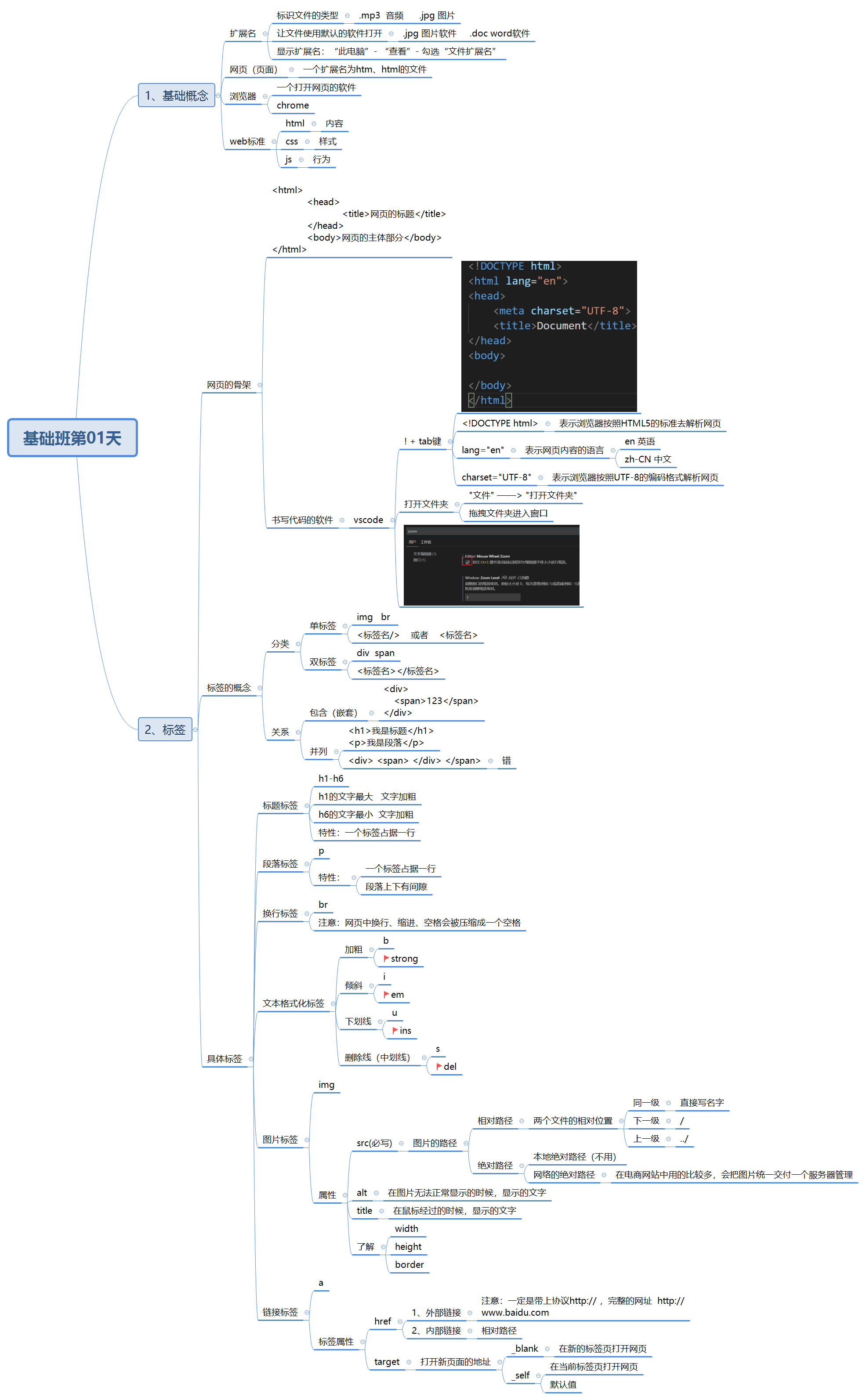Click the red flag beside strong

point(386,958)
